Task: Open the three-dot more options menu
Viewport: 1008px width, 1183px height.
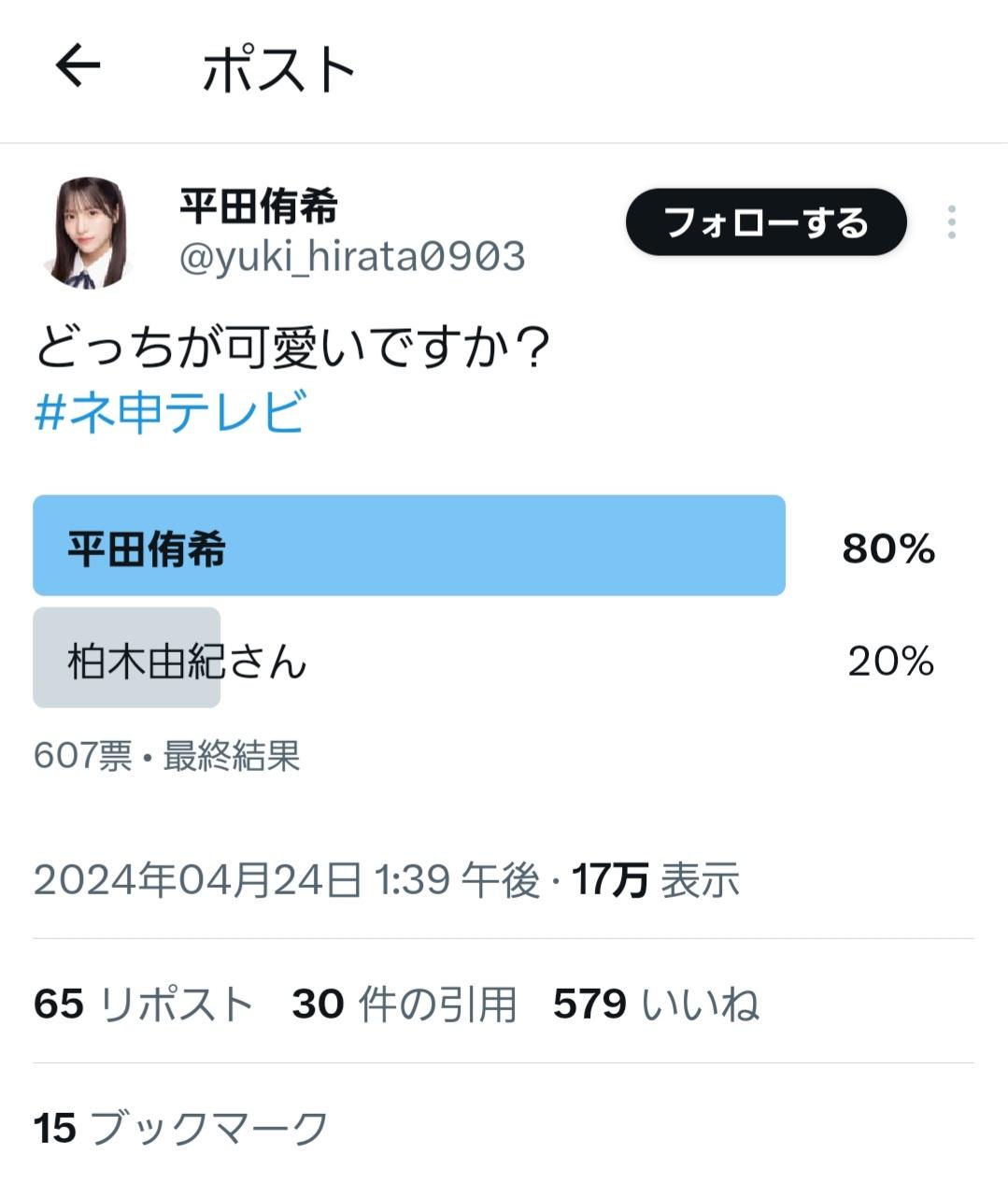Action: coord(951,222)
